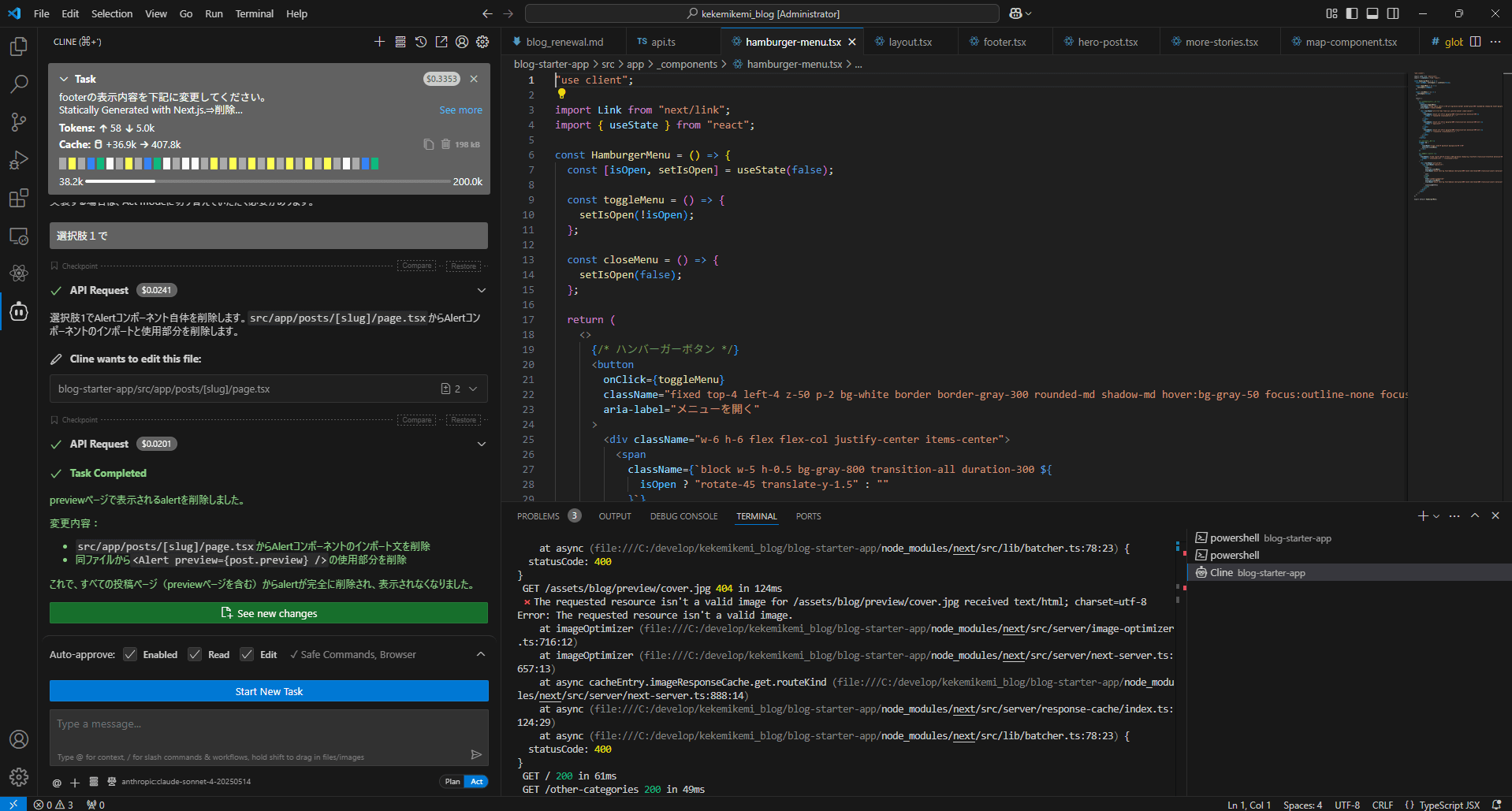
Task: Click the last green block in task timeline
Action: click(x=374, y=163)
